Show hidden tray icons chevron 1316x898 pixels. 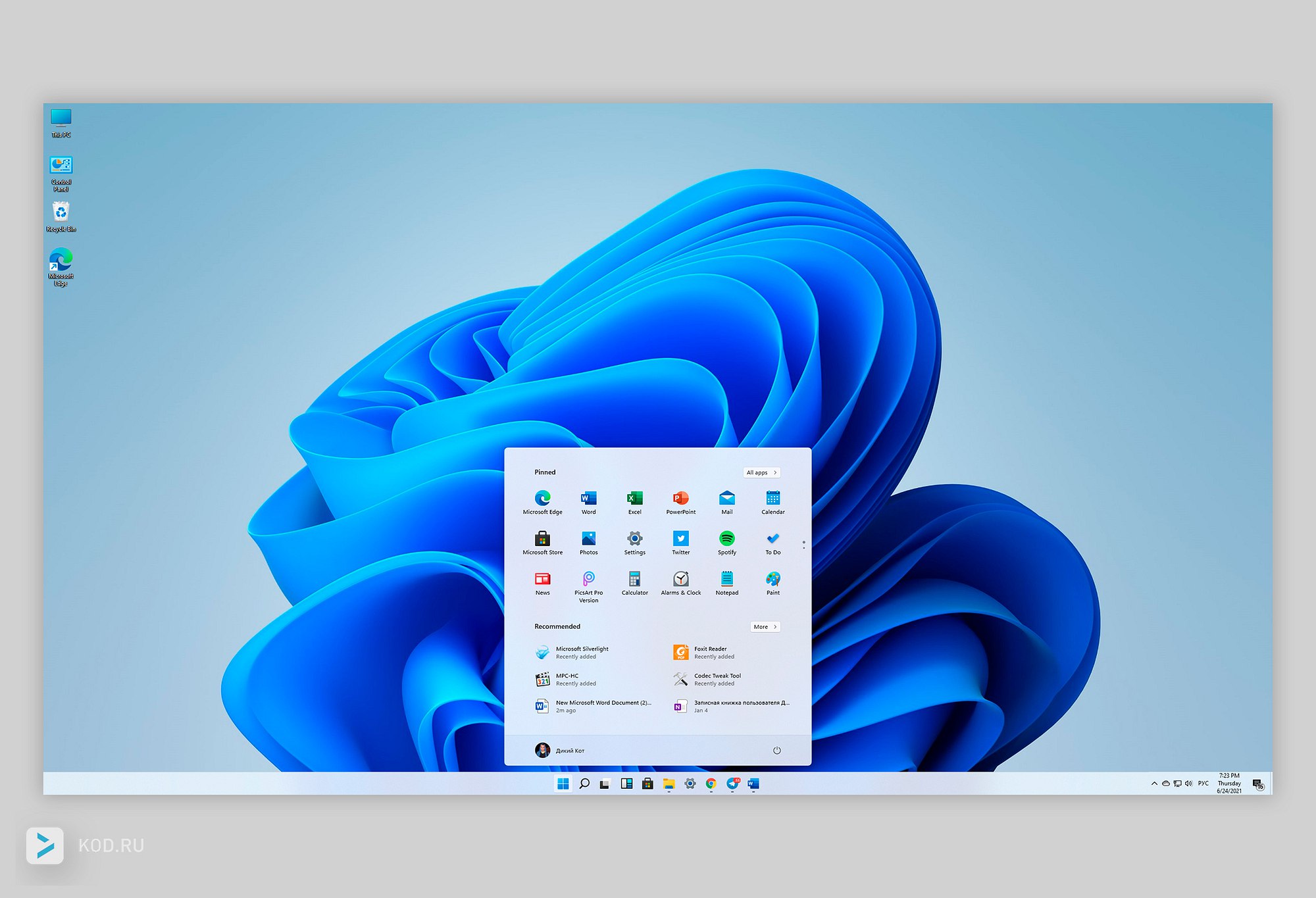[1154, 784]
